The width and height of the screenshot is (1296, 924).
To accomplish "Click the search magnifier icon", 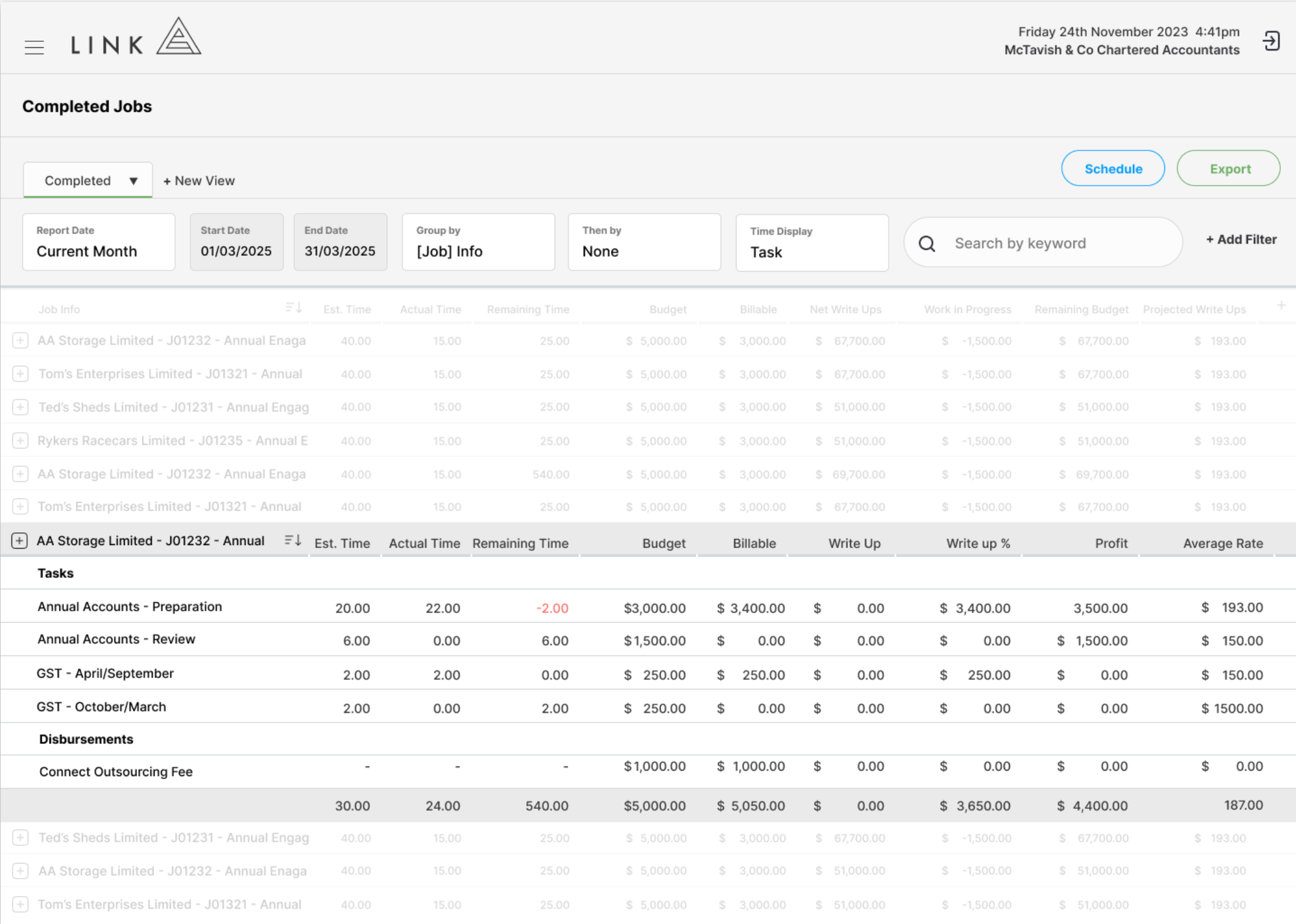I will coord(927,244).
